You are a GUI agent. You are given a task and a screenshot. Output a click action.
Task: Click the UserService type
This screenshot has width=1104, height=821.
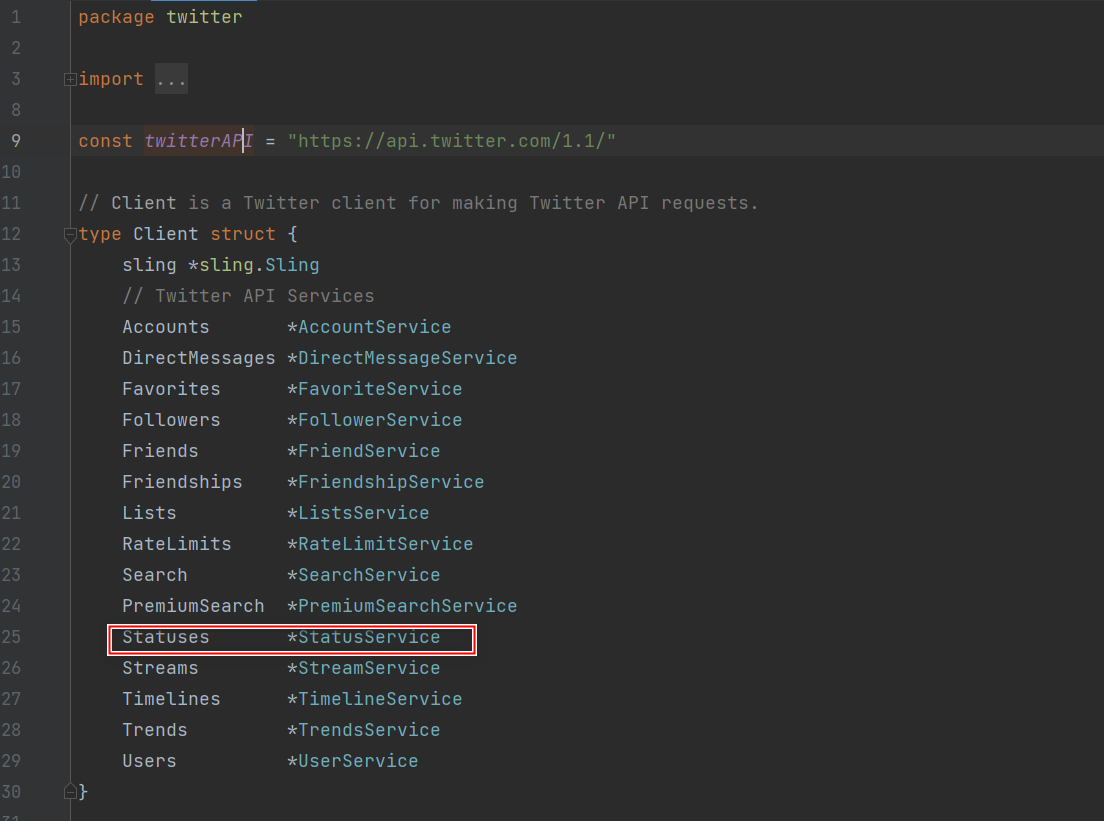[358, 760]
